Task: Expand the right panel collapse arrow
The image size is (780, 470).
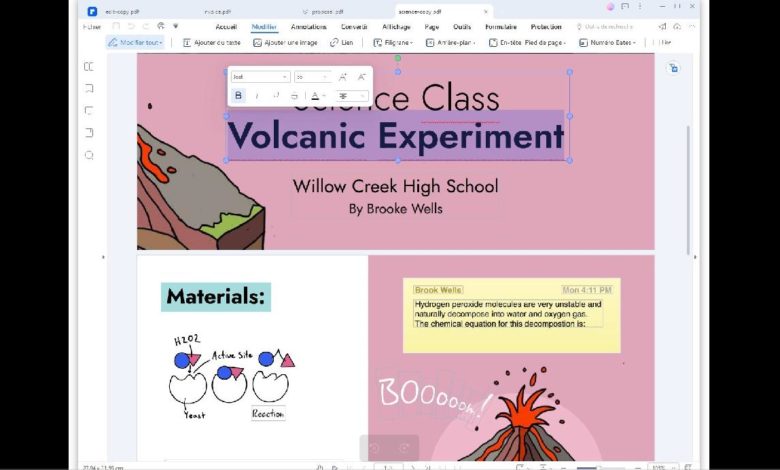Action: tap(695, 257)
